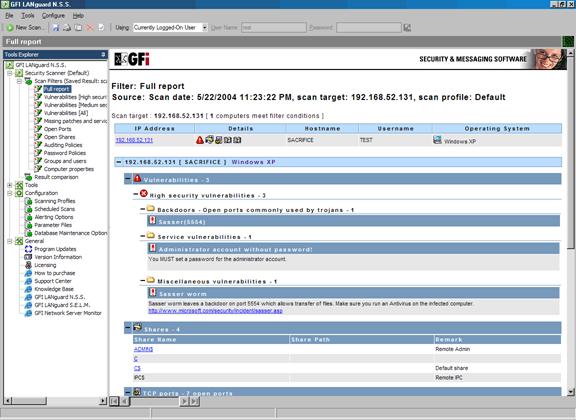Image resolution: width=576 pixels, height=420 pixels.
Task: Click the red vulnerability alert icon in the Details column
Action: click(199, 140)
